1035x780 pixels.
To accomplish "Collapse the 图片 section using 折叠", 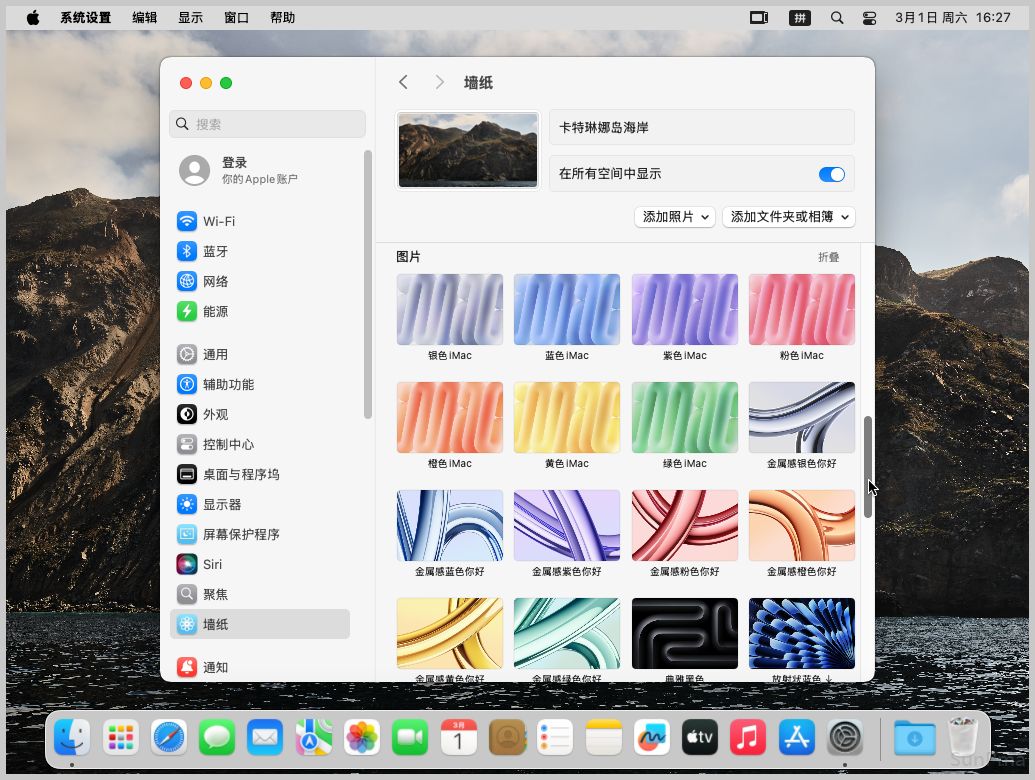I will pyautogui.click(x=828, y=257).
